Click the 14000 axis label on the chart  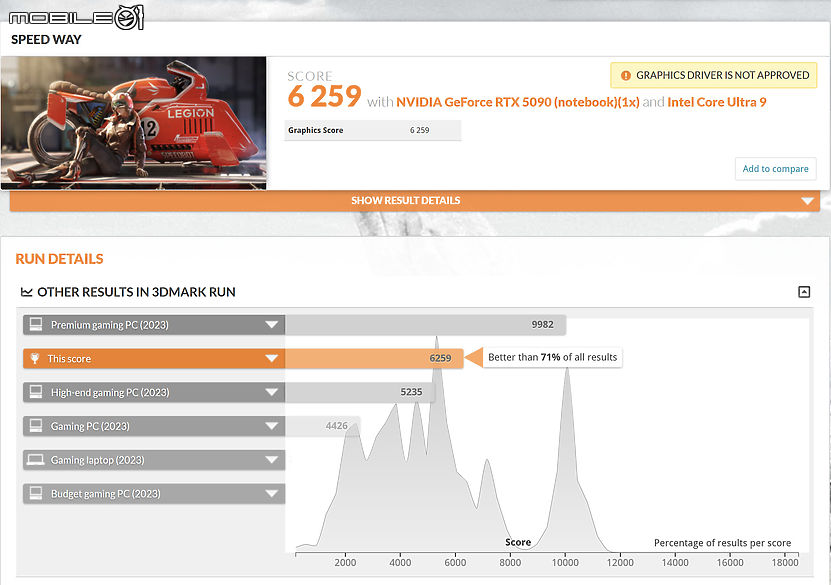(x=675, y=563)
